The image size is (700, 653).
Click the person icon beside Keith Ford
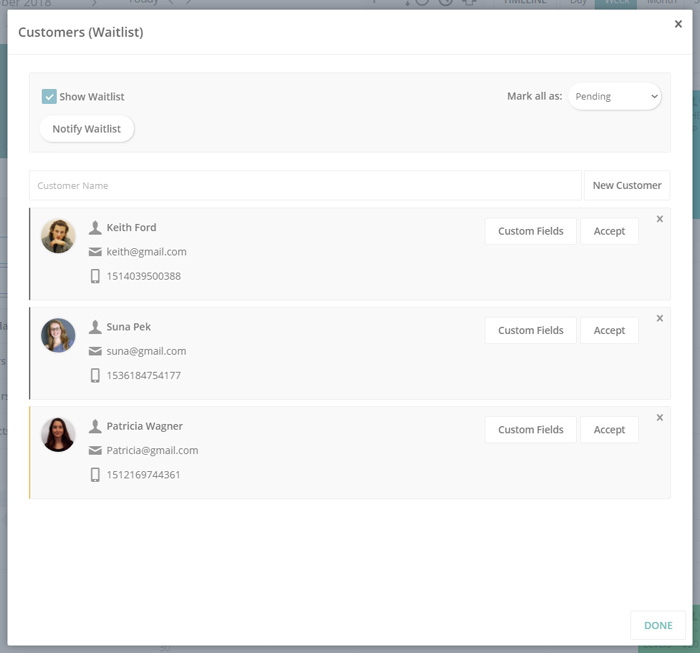[95, 228]
